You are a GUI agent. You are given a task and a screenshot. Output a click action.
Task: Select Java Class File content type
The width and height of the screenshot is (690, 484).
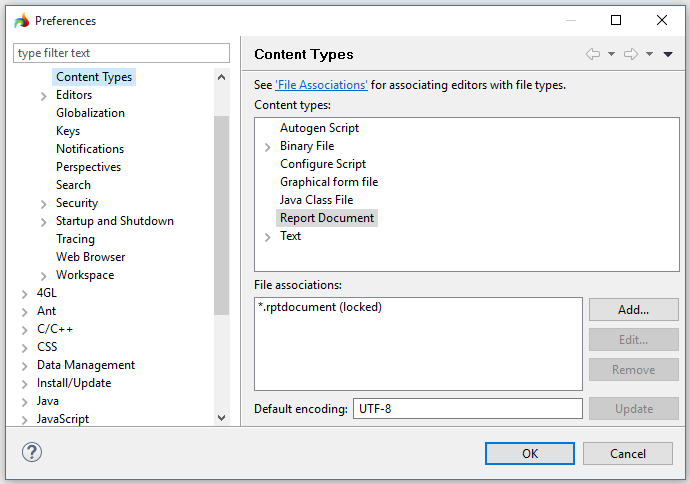(316, 200)
